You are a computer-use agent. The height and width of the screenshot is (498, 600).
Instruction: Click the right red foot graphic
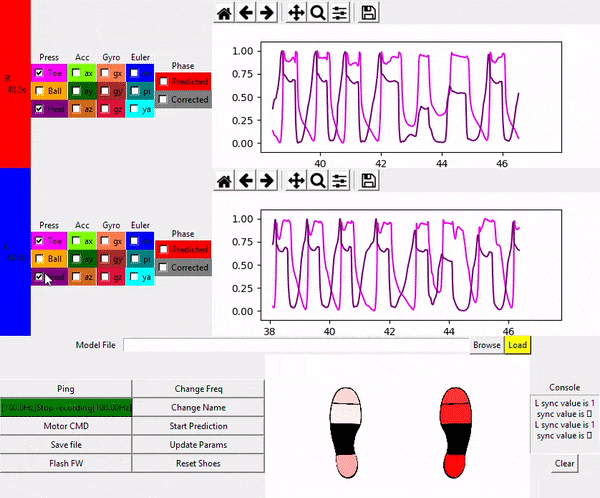456,433
